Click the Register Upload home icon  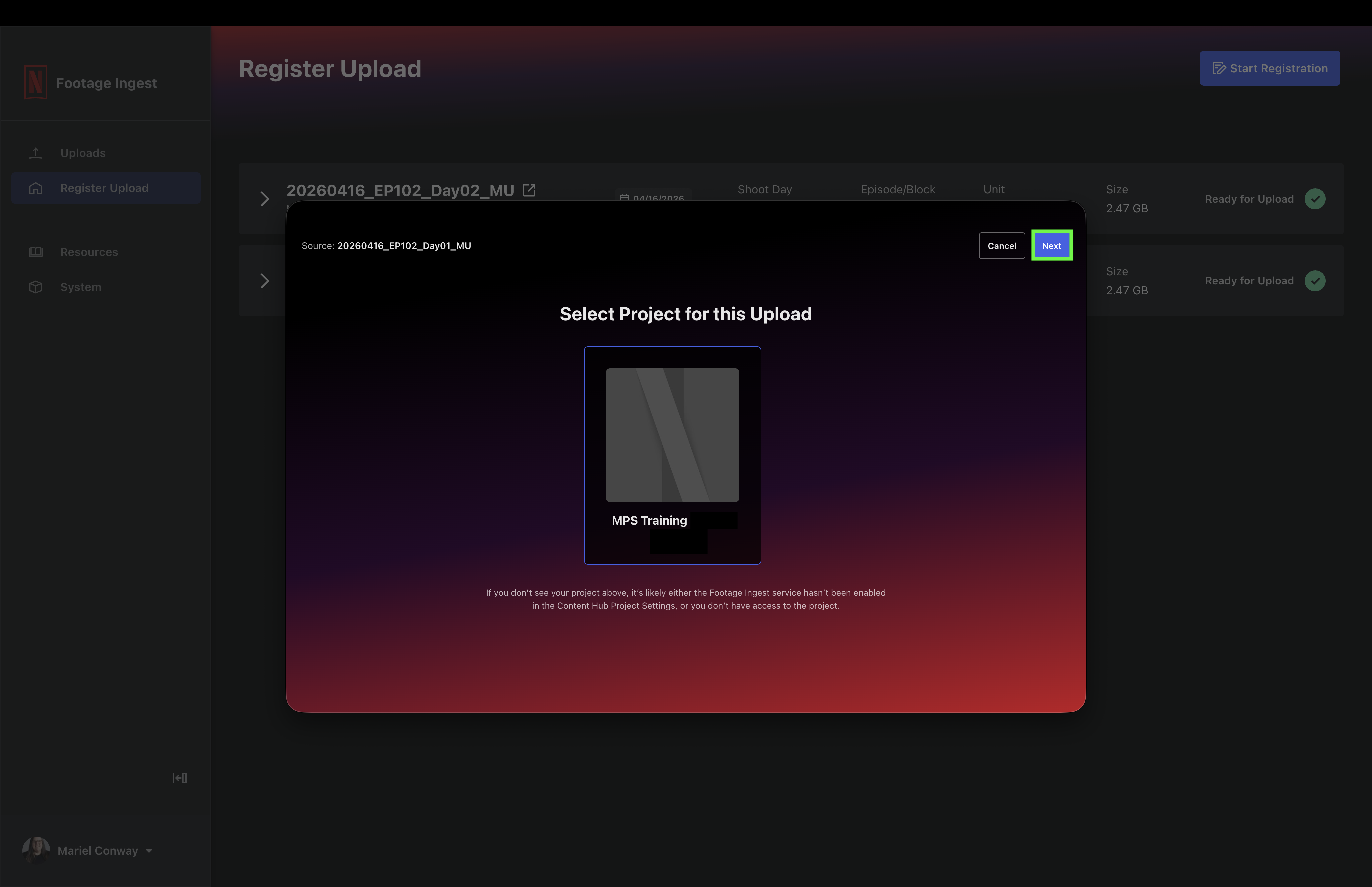(36, 188)
